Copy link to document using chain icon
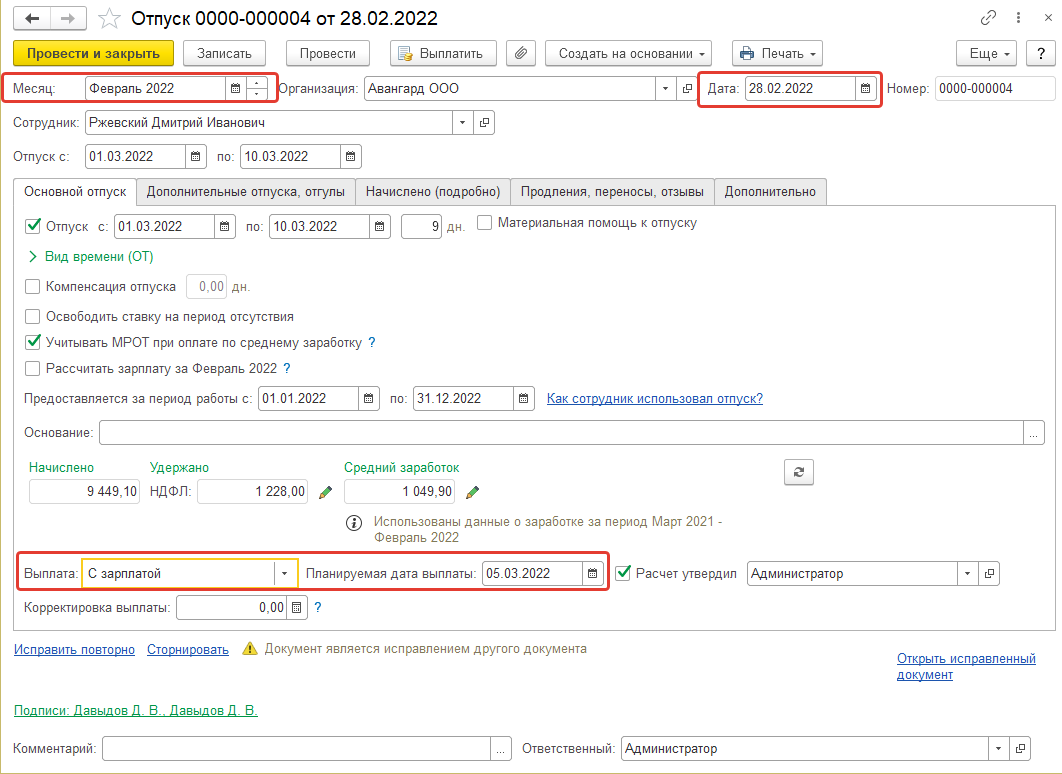1062x774 pixels. click(988, 18)
